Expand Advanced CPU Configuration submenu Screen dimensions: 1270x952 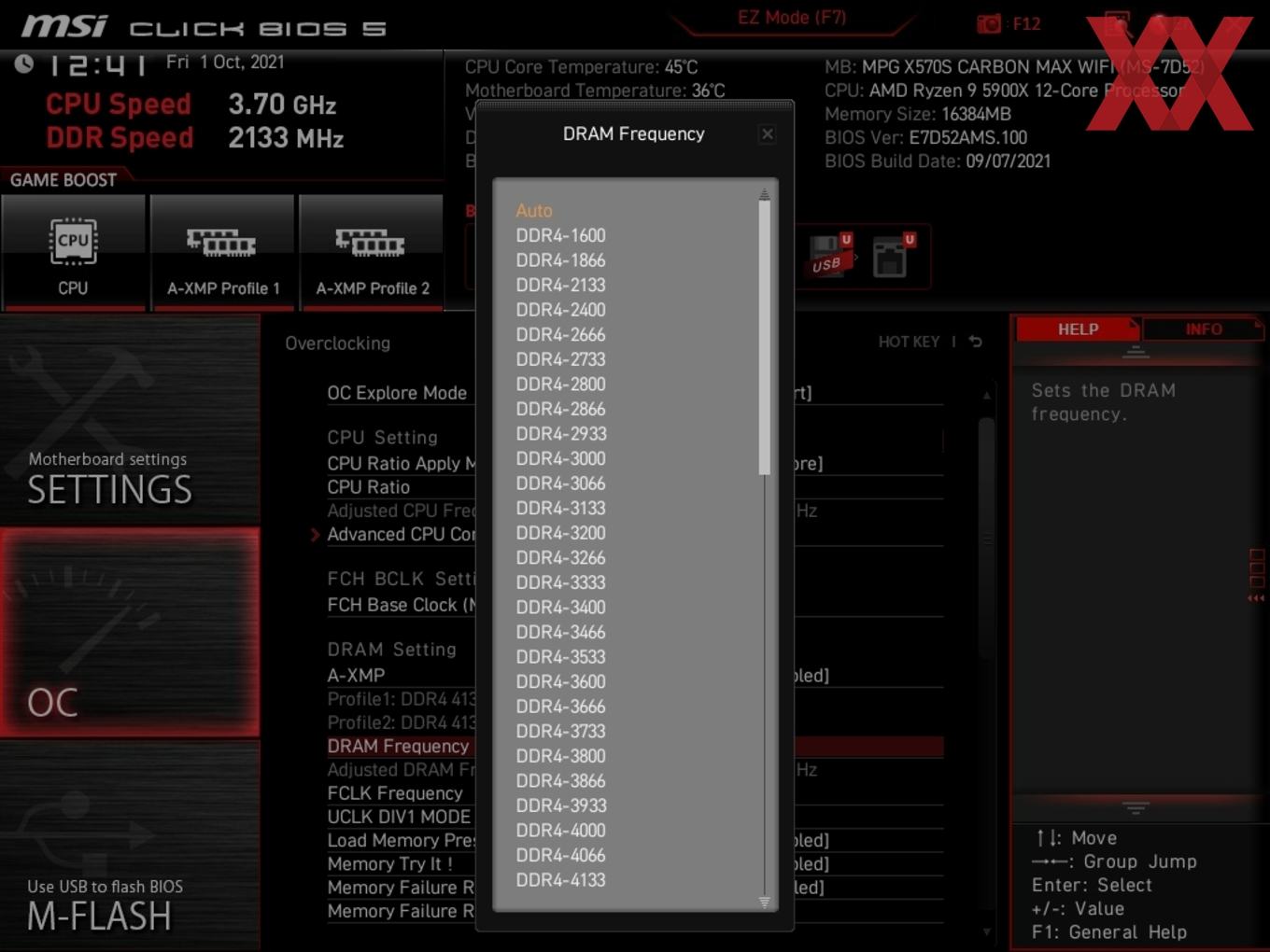[x=401, y=535]
